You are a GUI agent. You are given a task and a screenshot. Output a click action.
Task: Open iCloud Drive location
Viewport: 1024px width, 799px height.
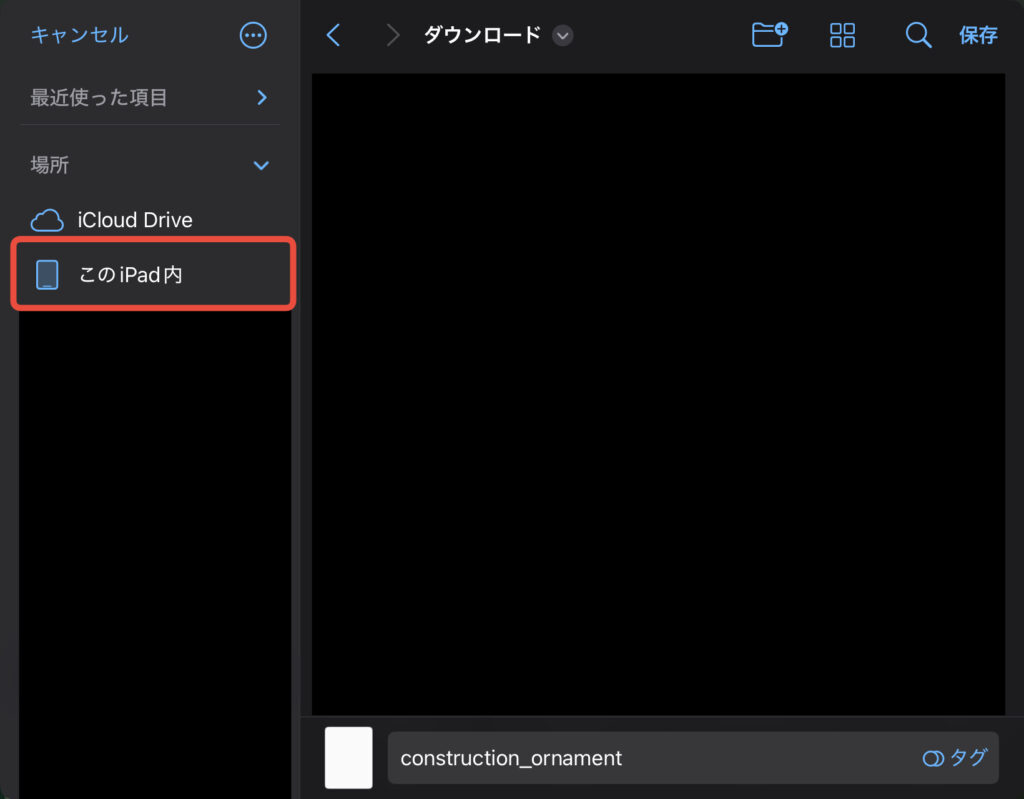135,220
